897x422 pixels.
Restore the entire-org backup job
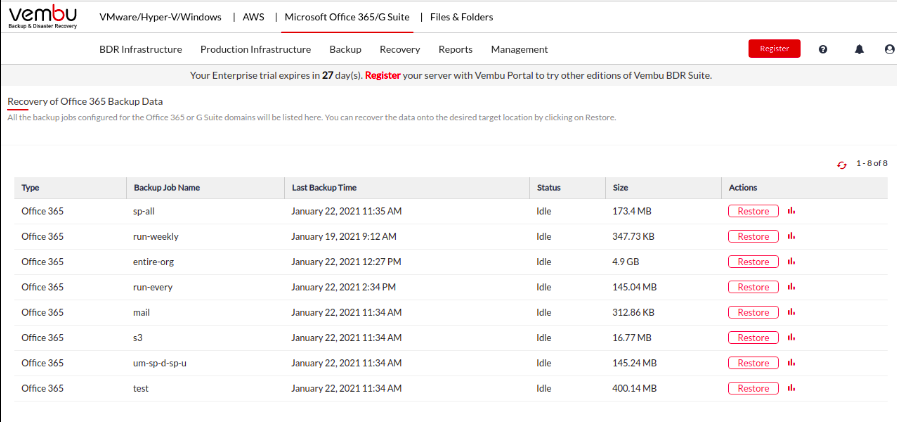(x=753, y=261)
